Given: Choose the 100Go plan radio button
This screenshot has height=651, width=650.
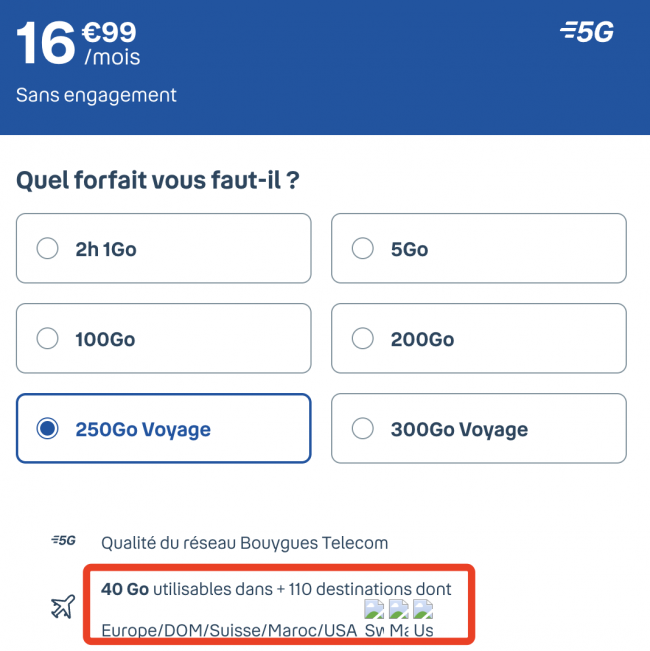Looking at the screenshot, I should (x=47, y=339).
